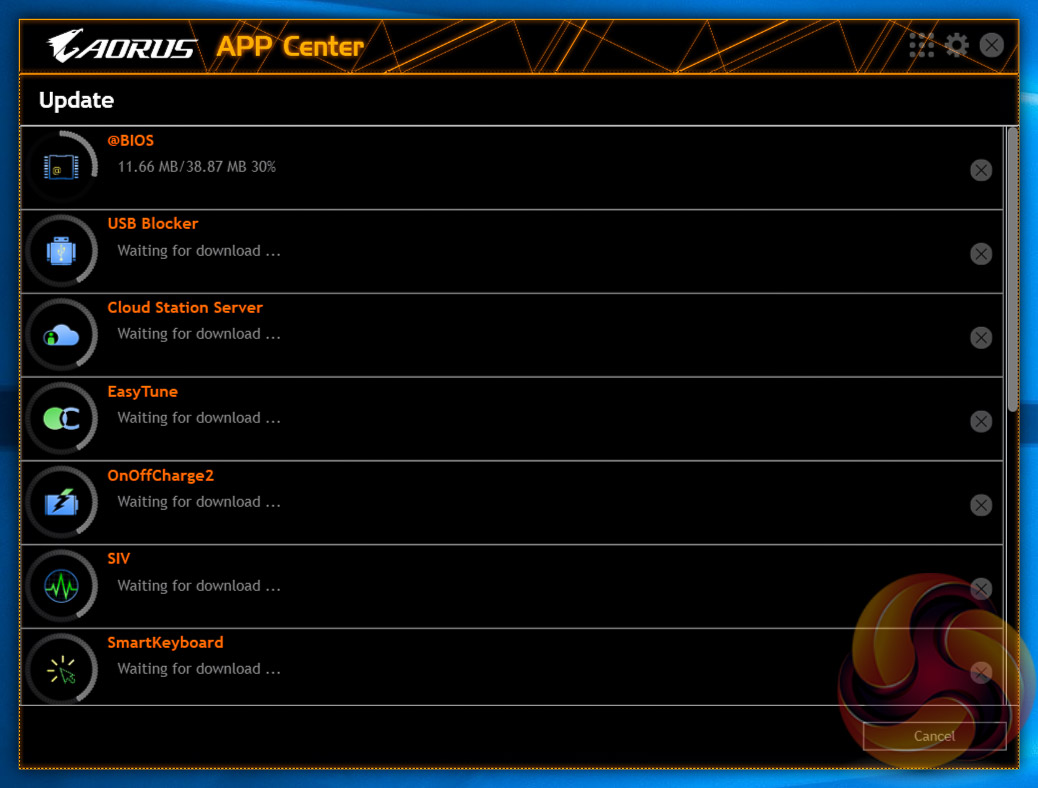
Task: Cancel SIV pending download
Action: click(x=980, y=589)
